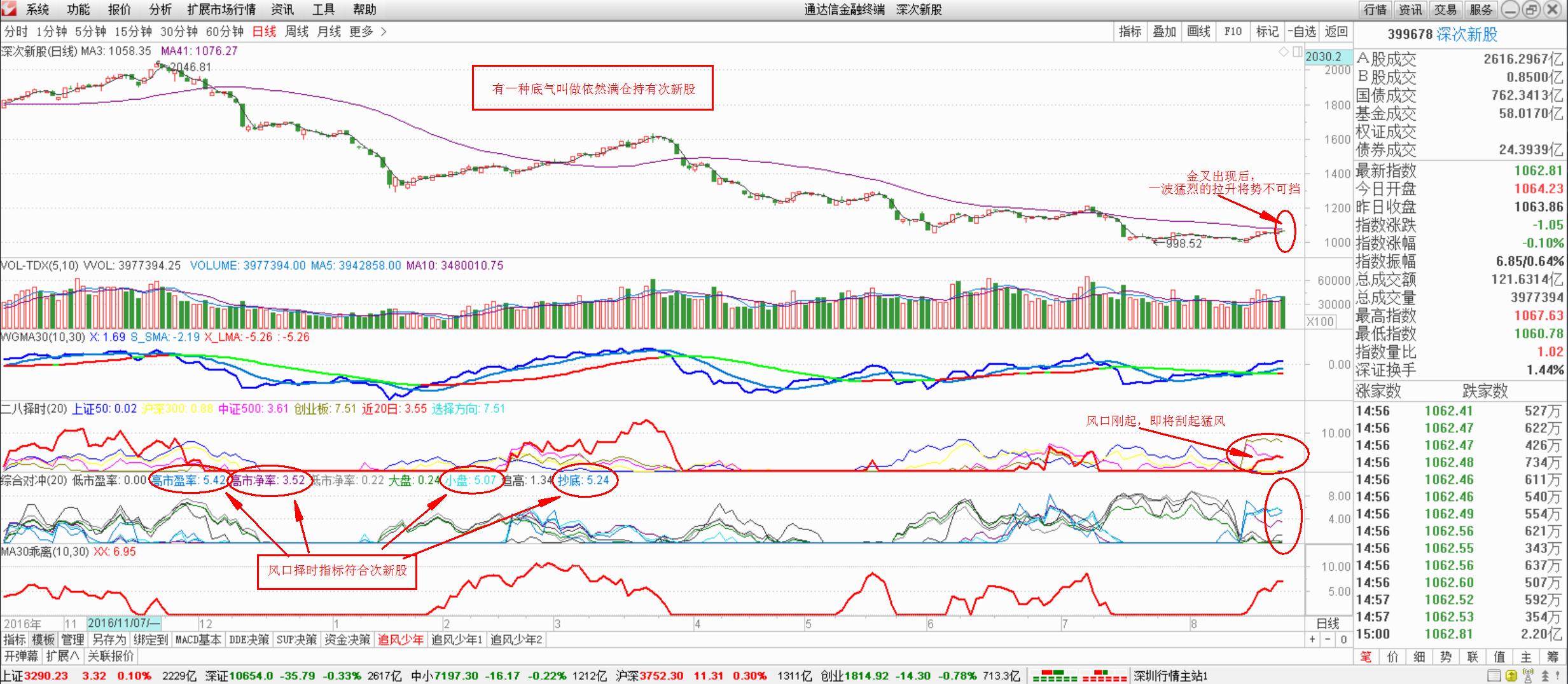
Task: Select the 筹 chip distribution tab
Action: [x=1553, y=657]
